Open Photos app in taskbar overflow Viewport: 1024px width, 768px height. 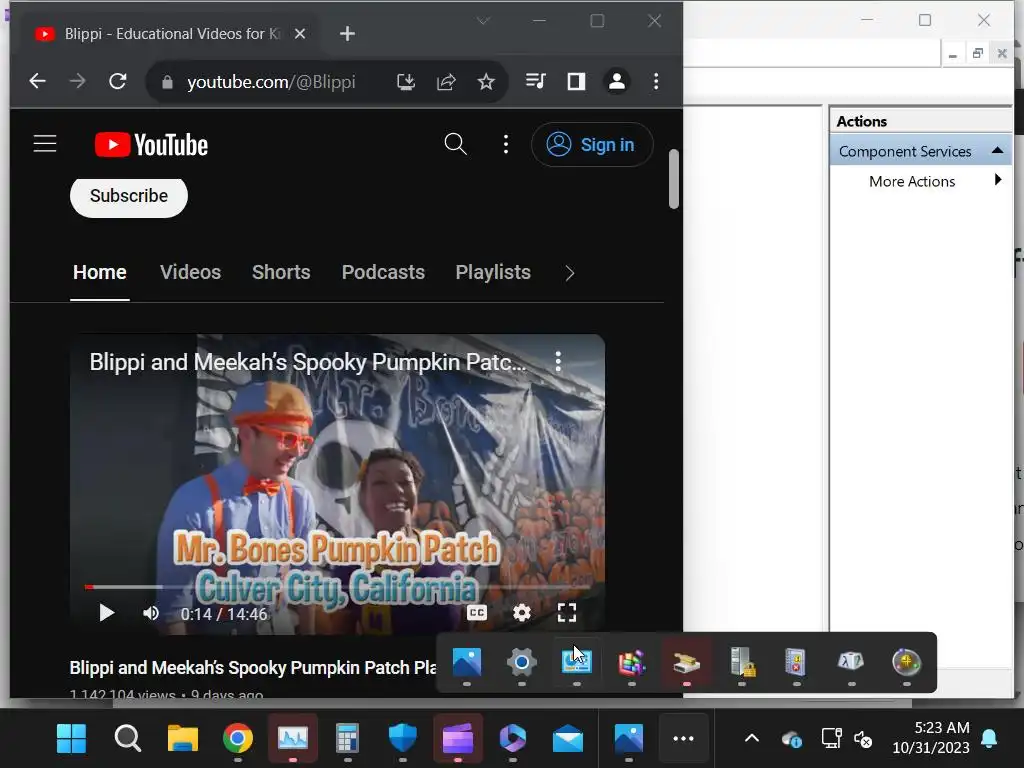pyautogui.click(x=467, y=662)
